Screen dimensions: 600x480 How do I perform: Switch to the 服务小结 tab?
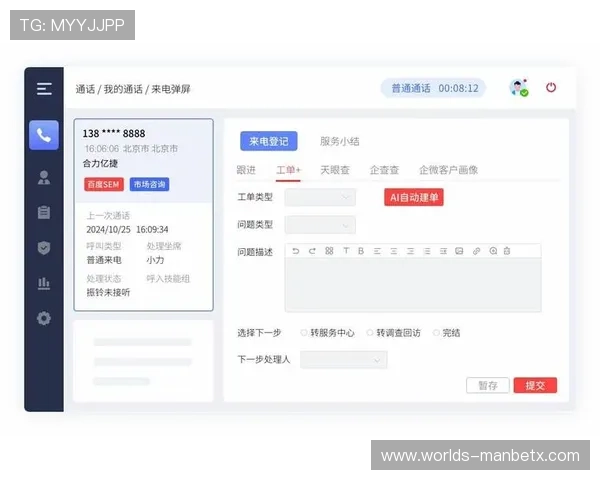(x=339, y=142)
